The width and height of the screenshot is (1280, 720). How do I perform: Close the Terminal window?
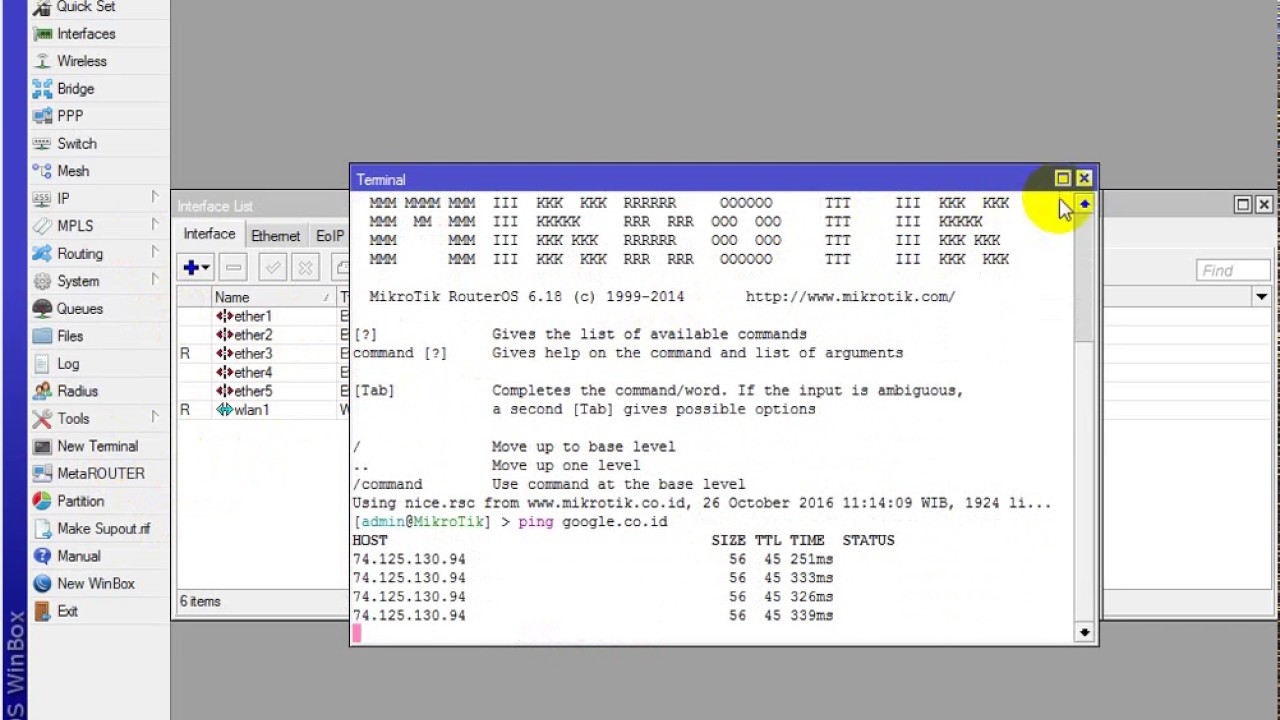click(x=1084, y=179)
